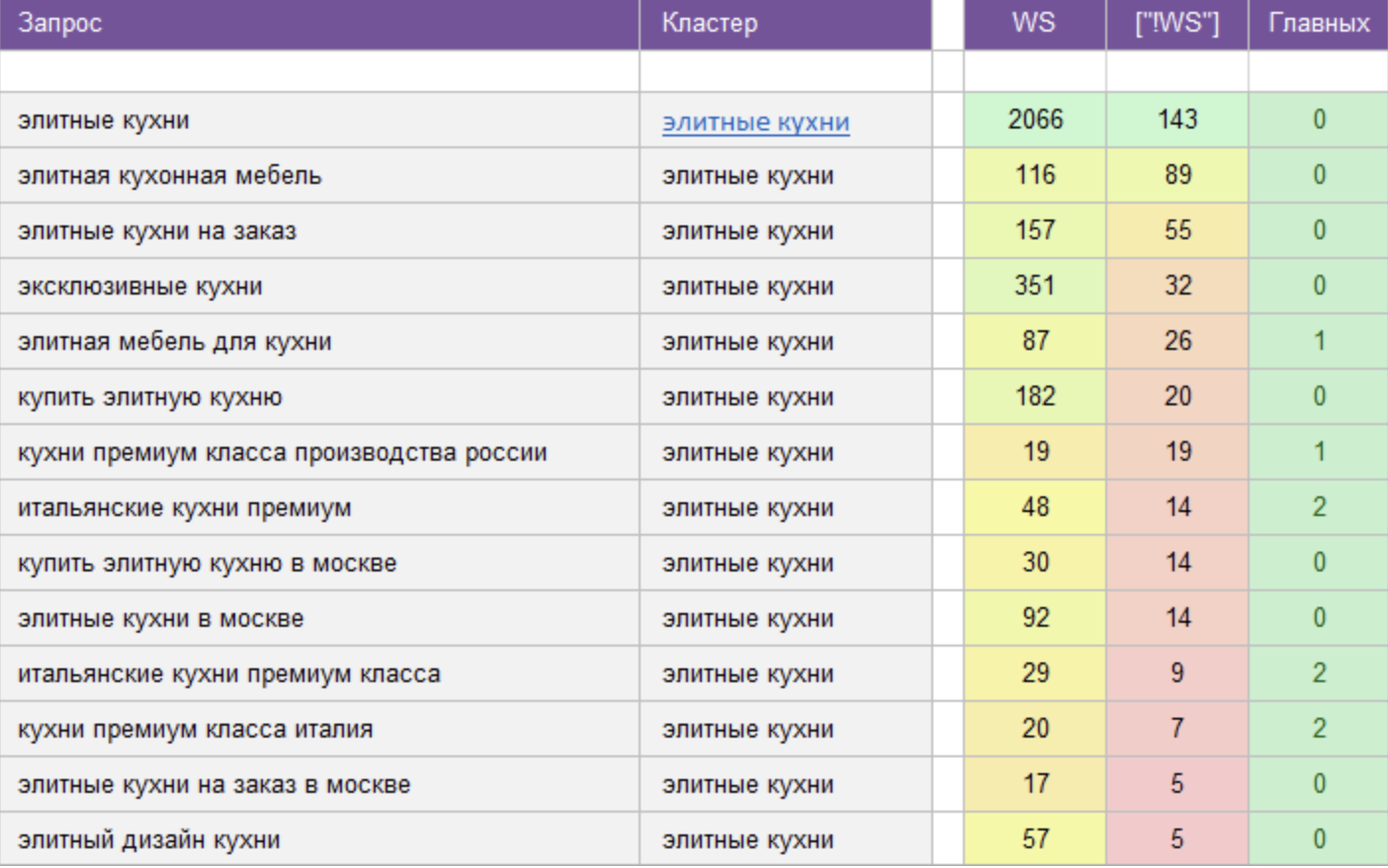Click !WS value 89

pos(1177,176)
